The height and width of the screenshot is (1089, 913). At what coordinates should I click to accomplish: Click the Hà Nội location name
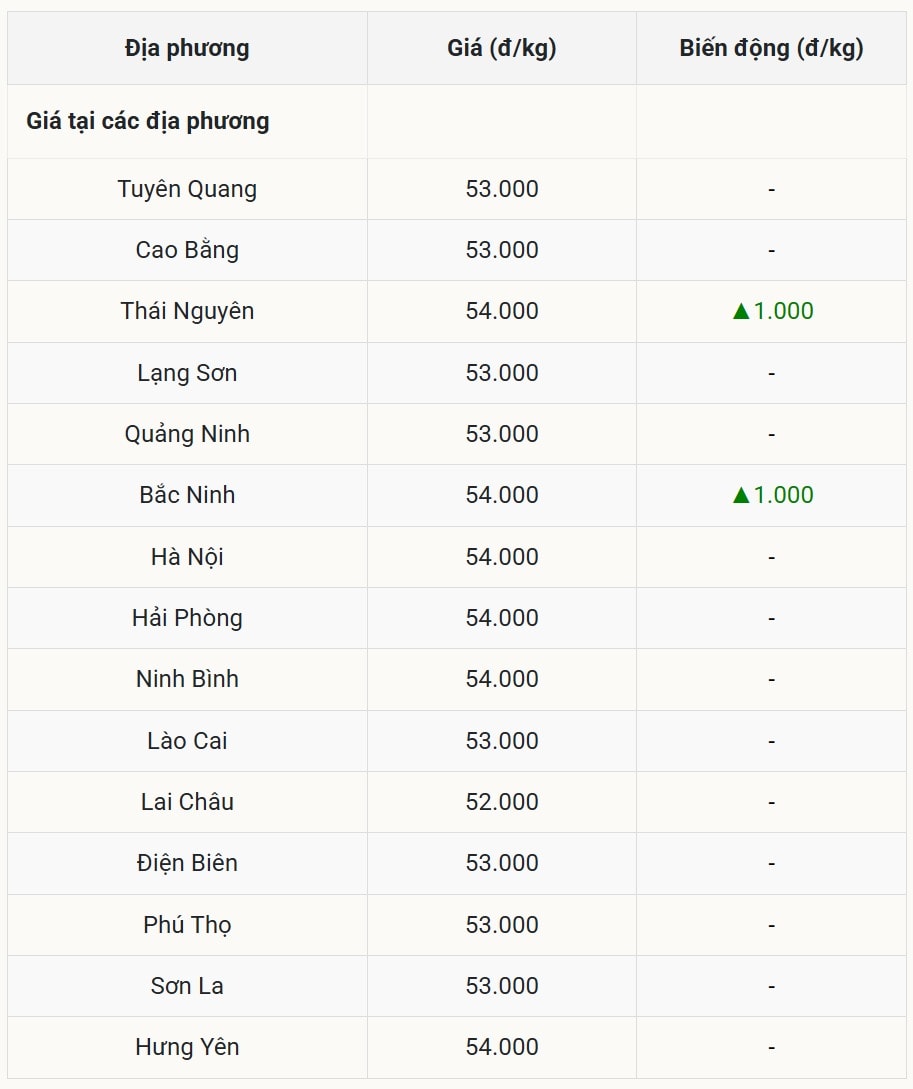point(187,557)
